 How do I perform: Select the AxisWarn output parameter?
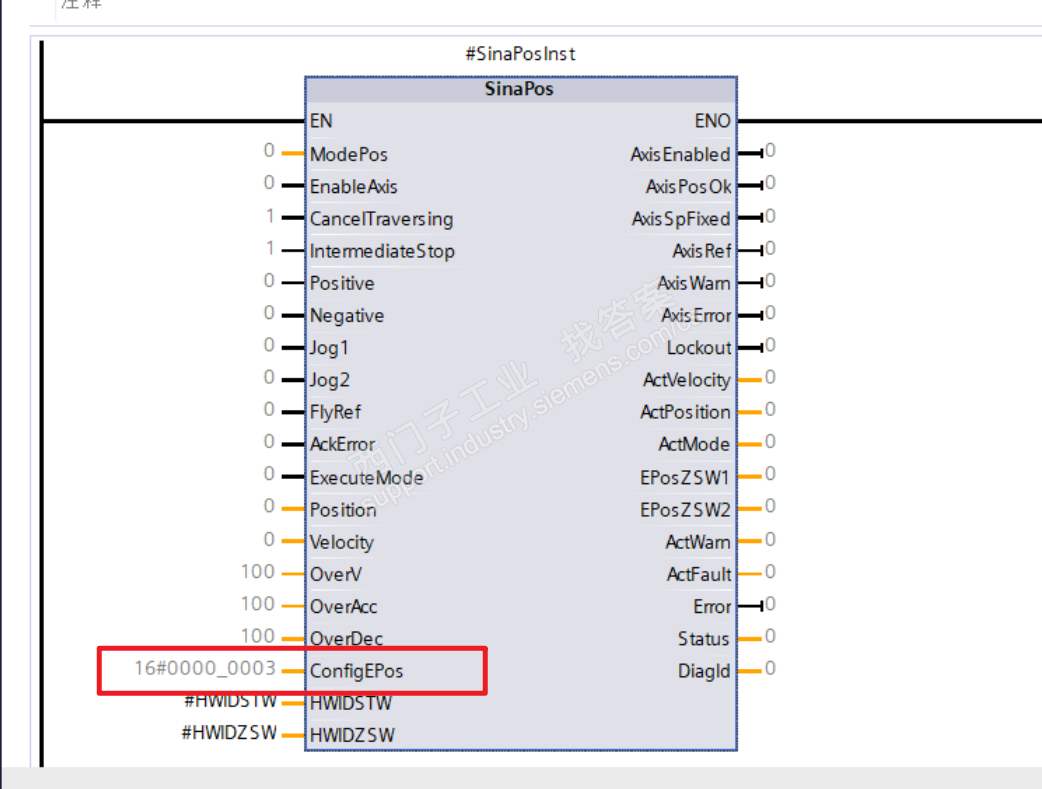click(694, 283)
